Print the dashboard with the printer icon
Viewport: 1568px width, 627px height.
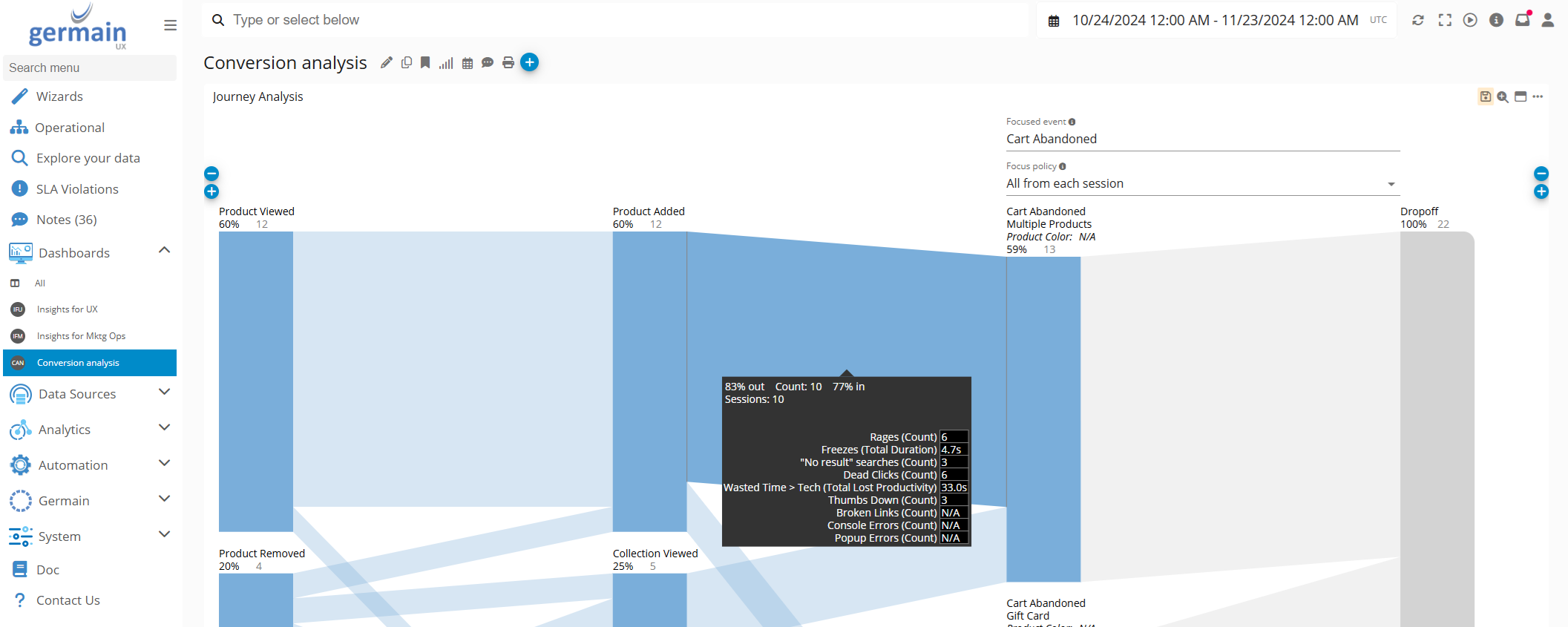point(508,63)
